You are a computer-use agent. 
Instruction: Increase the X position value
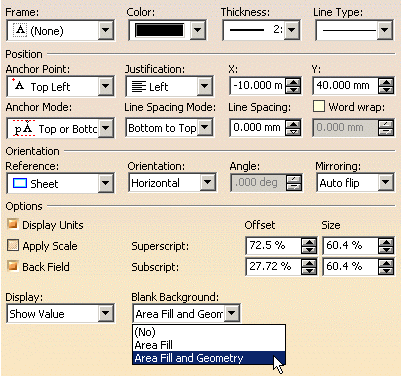(x=293, y=82)
